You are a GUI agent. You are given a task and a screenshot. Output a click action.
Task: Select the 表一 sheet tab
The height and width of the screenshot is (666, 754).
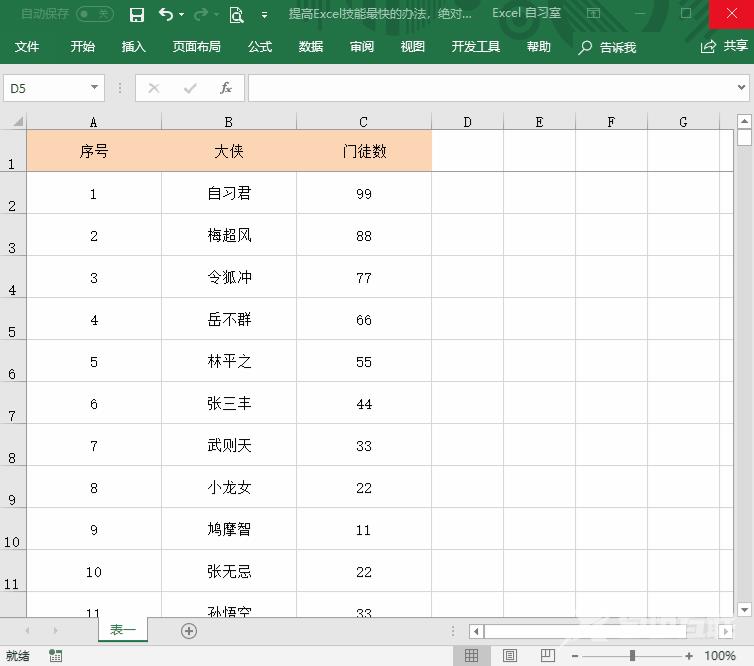point(123,629)
